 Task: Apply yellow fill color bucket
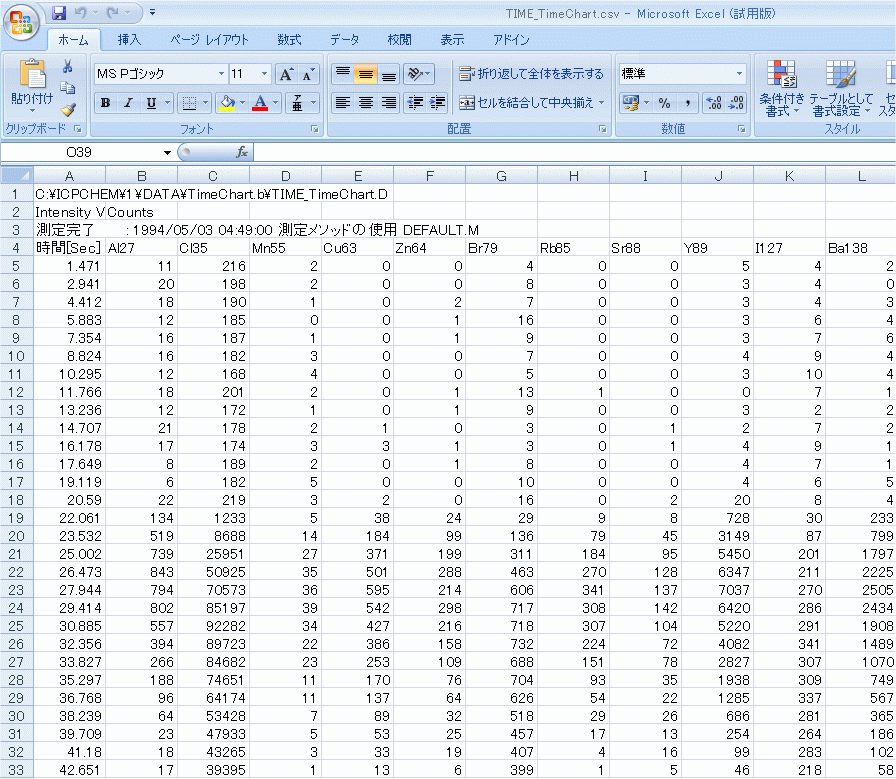(227, 103)
